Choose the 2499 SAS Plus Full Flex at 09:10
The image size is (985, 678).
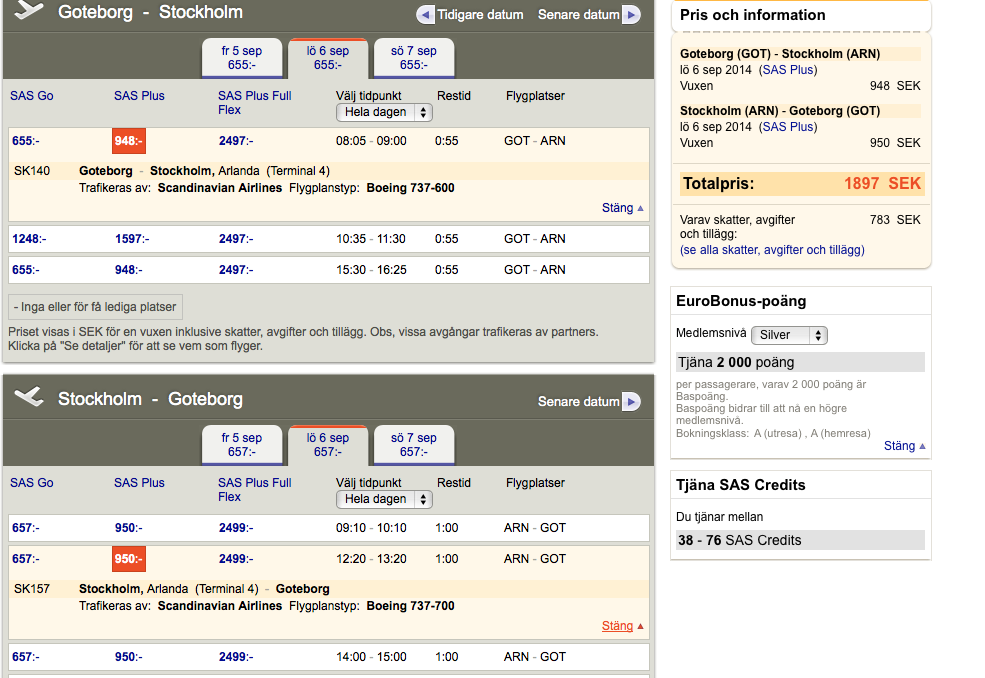click(x=236, y=528)
